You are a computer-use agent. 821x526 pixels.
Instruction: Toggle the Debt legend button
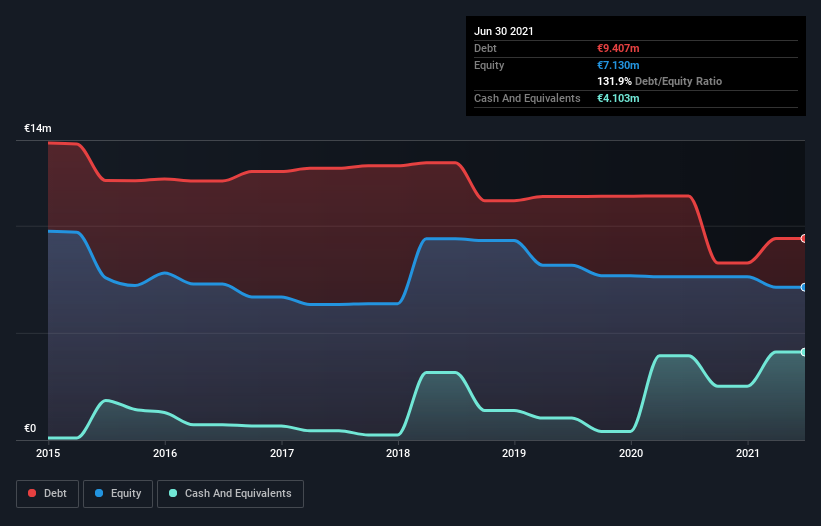click(48, 494)
